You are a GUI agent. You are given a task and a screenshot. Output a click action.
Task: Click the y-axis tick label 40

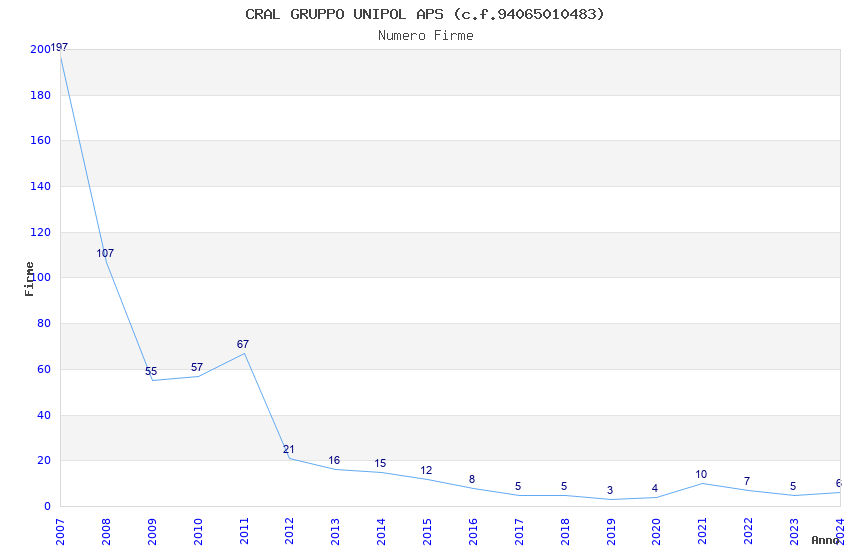coord(44,416)
